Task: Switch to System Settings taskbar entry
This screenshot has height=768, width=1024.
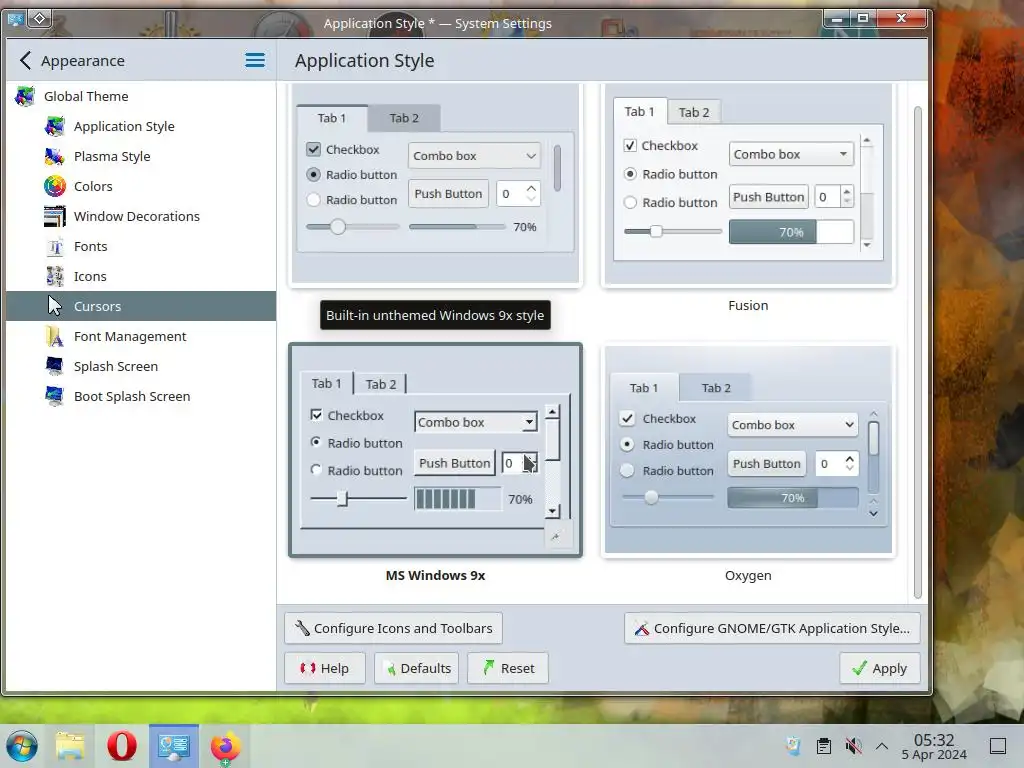Action: (x=174, y=746)
